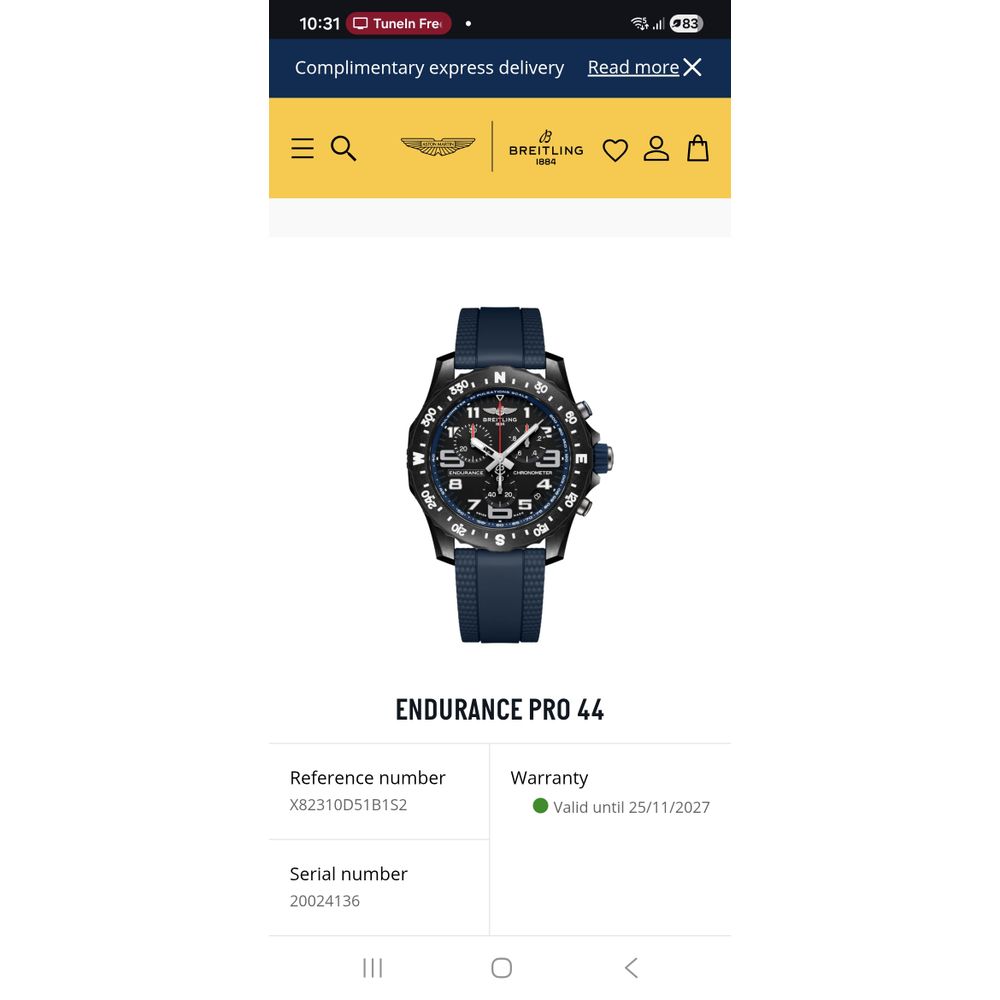Tap the green warranty status dot

[x=540, y=806]
